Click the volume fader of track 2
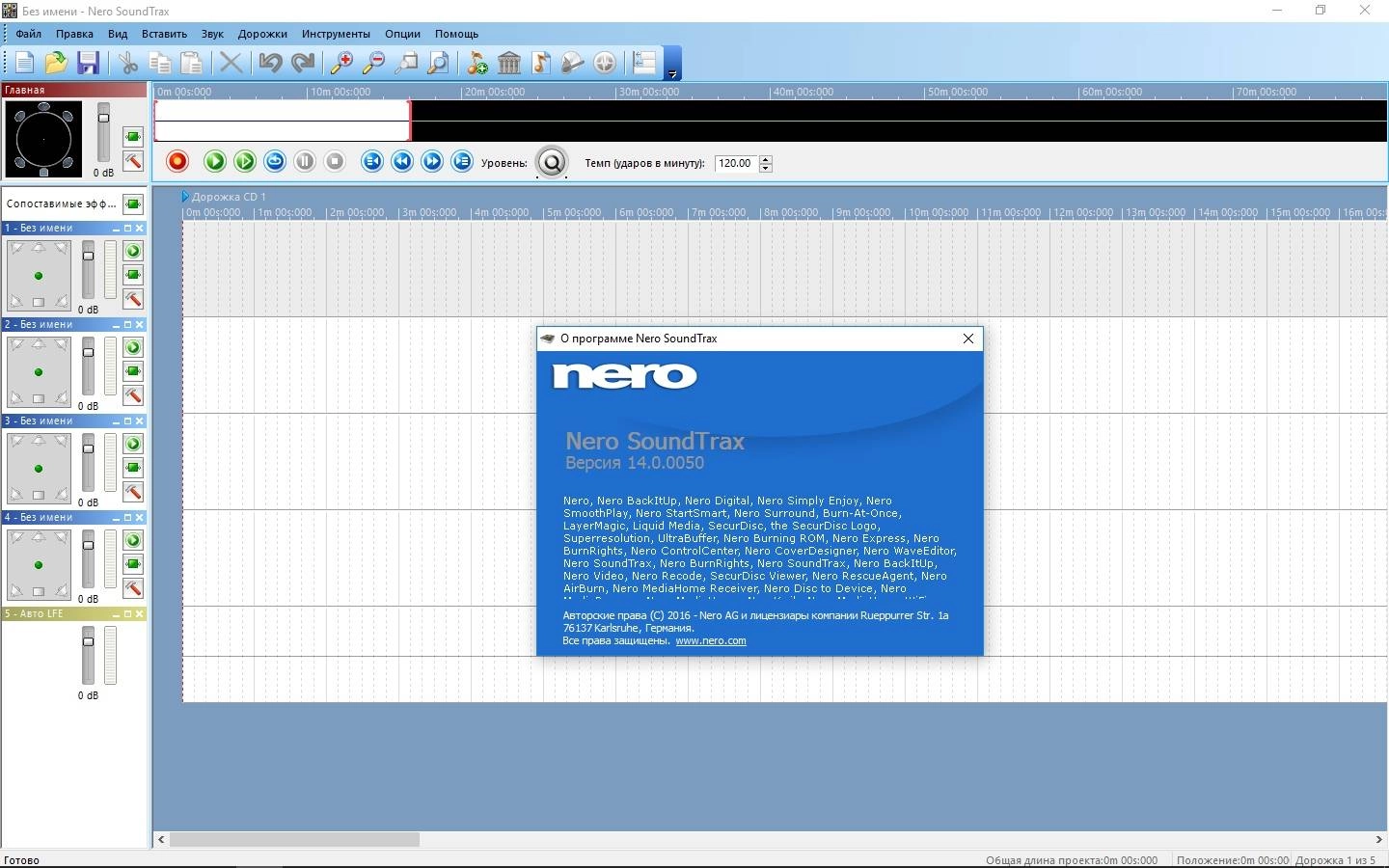 (x=89, y=366)
